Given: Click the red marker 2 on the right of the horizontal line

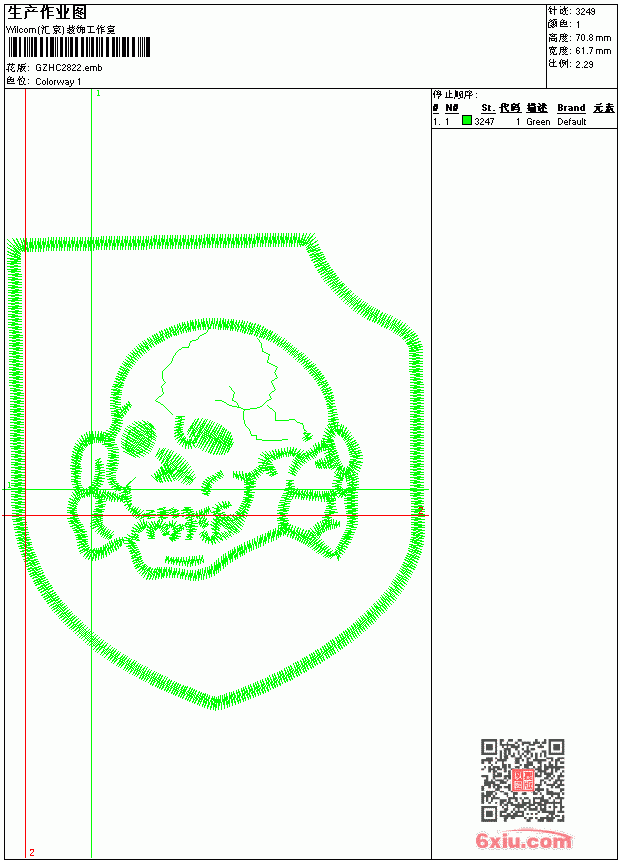Looking at the screenshot, I should [x=421, y=510].
